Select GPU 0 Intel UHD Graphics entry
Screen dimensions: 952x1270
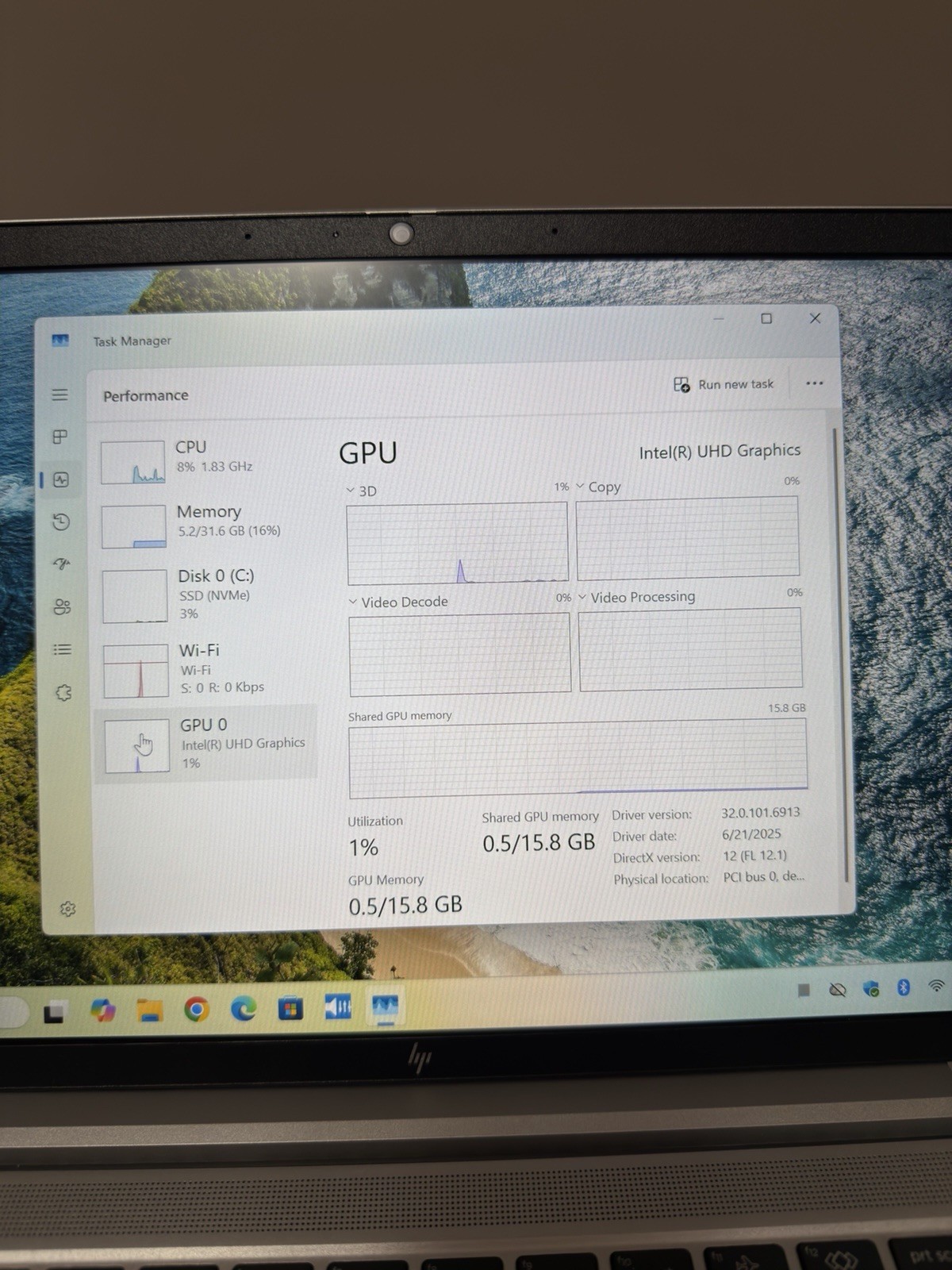[x=206, y=745]
